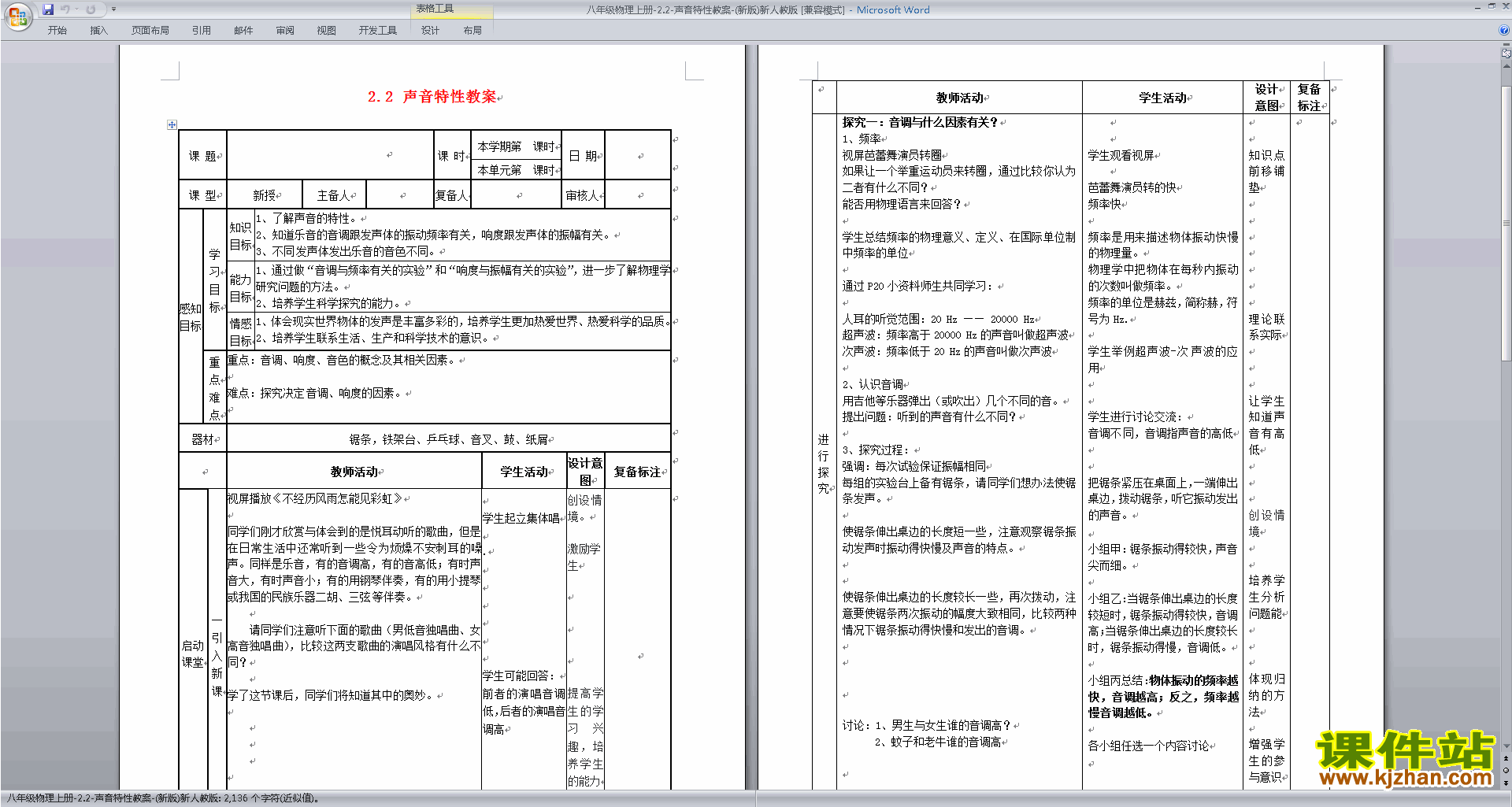Click the Undo arrow icon
The width and height of the screenshot is (1512, 807).
click(x=65, y=9)
